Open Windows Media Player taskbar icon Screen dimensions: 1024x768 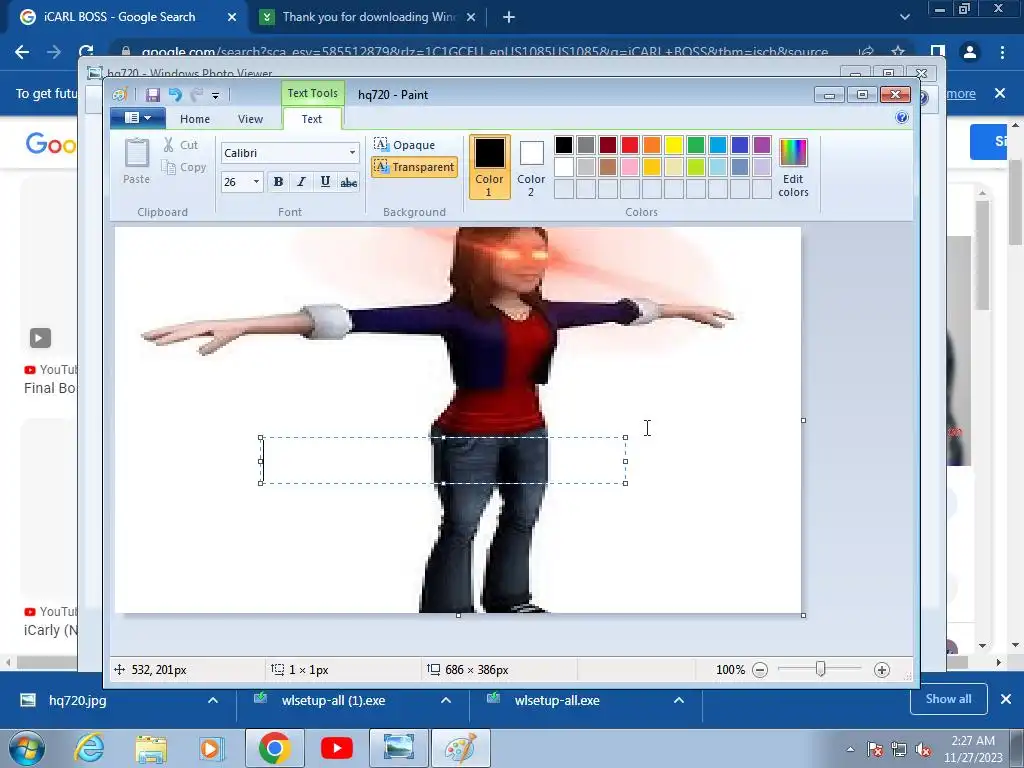tap(211, 748)
